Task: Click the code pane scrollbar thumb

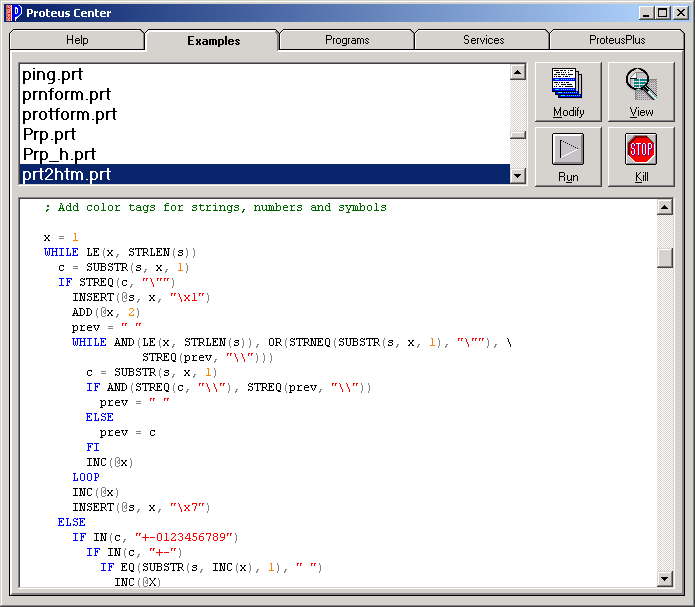Action: pos(665,258)
